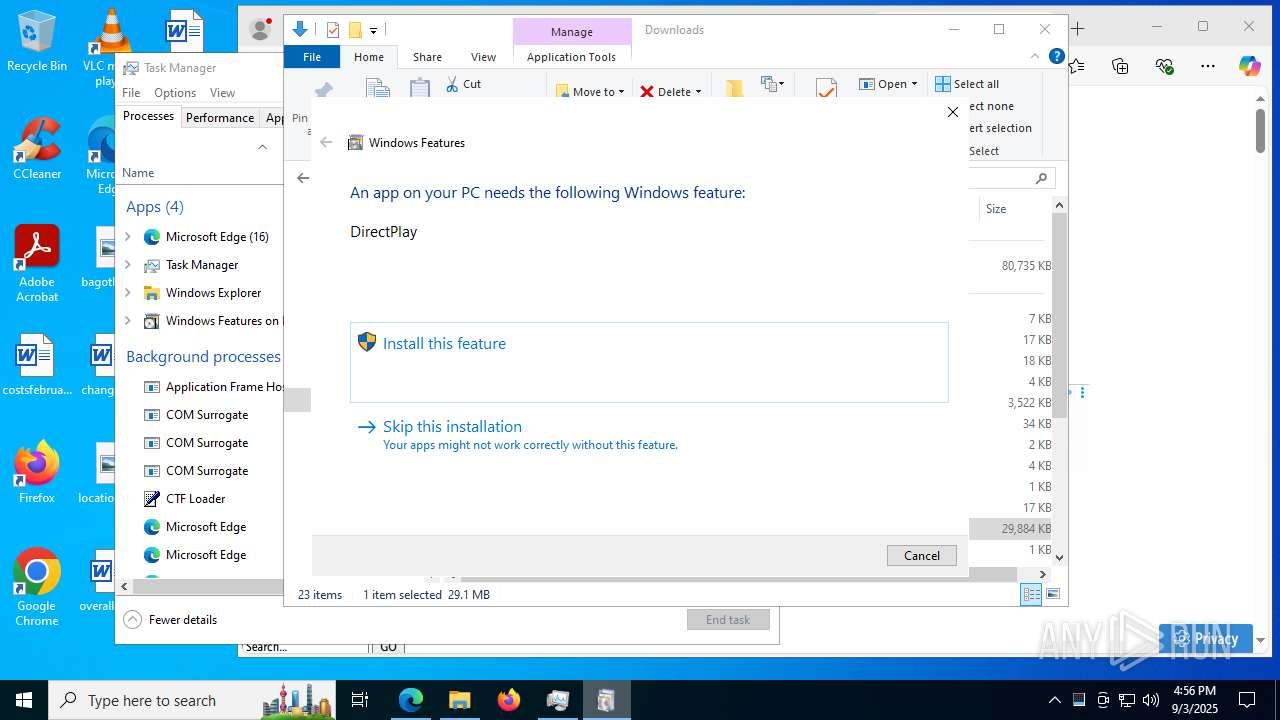1280x720 pixels.
Task: Open Edge Settings and more menu
Action: (x=1208, y=66)
